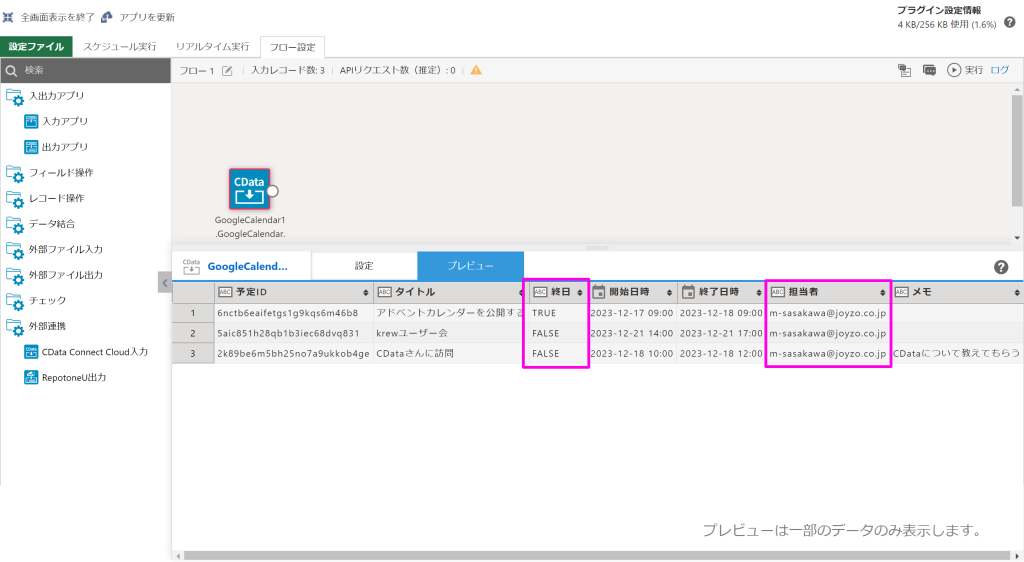Expand the フィールド操作 category
1024x562 pixels.
click(x=50, y=173)
